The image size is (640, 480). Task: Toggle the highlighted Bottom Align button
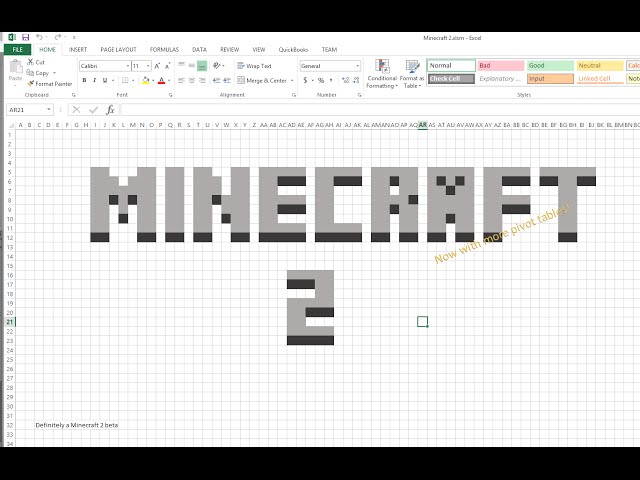coord(202,65)
